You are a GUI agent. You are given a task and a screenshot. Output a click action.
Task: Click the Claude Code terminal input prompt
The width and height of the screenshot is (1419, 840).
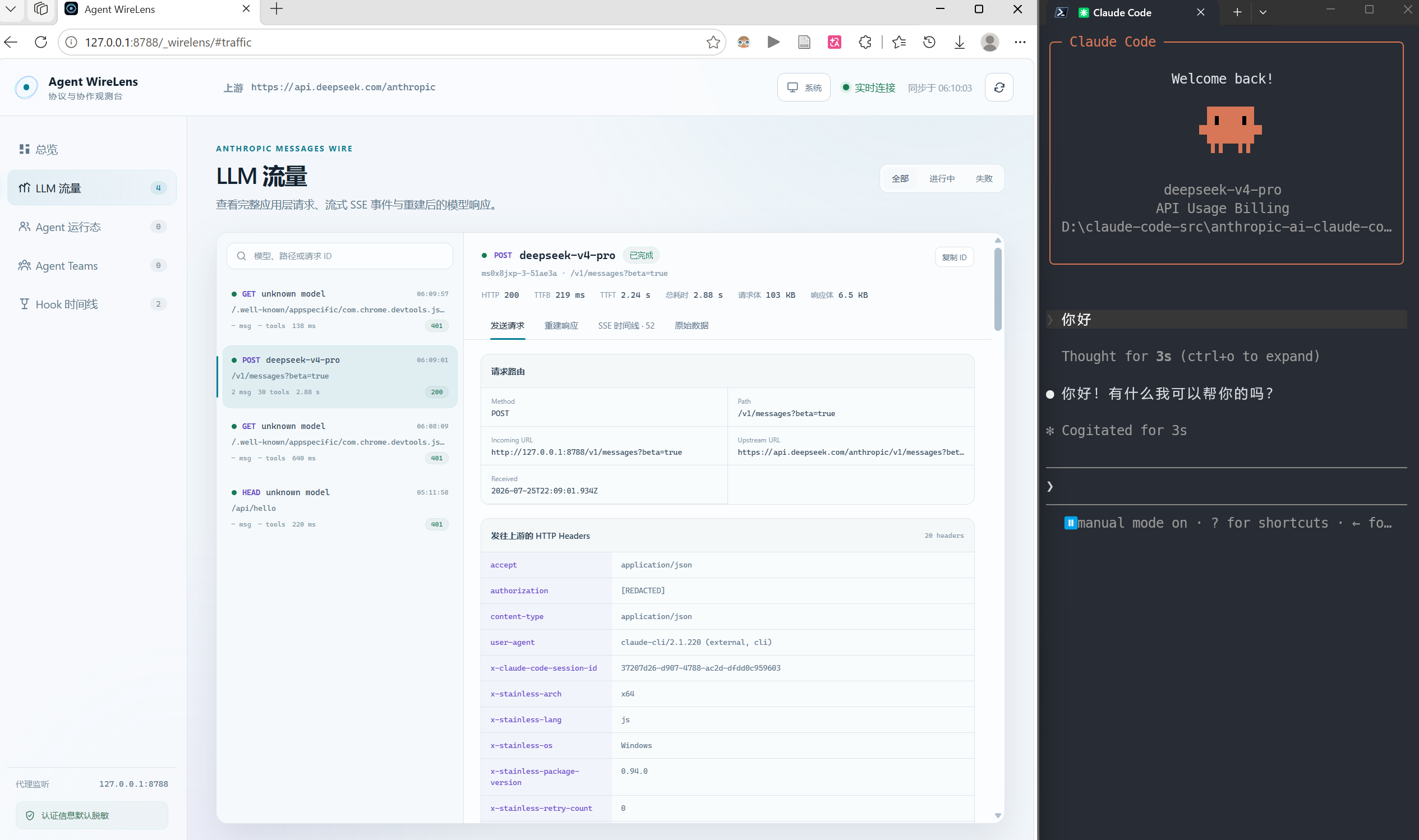[x=1226, y=486]
